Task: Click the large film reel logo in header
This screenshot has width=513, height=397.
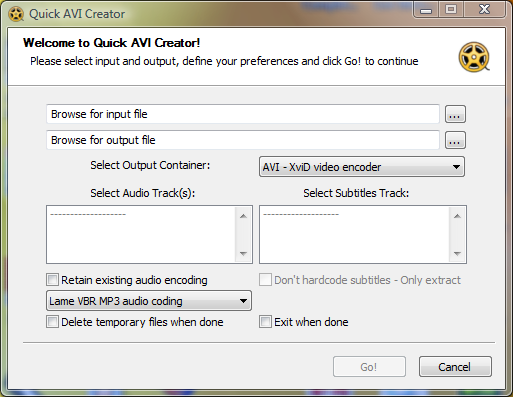Action: tap(474, 57)
